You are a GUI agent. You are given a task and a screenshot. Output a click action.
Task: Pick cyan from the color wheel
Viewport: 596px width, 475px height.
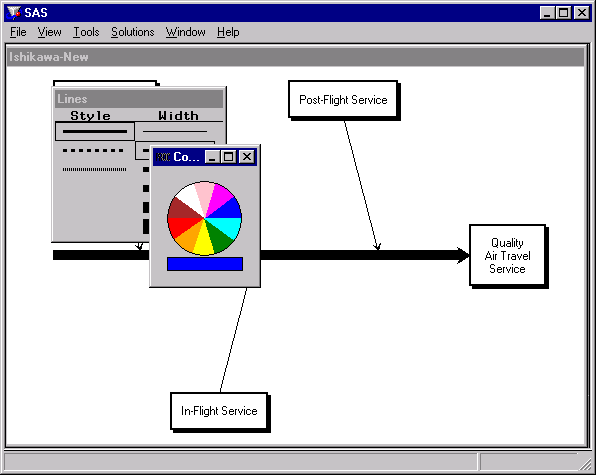point(230,226)
